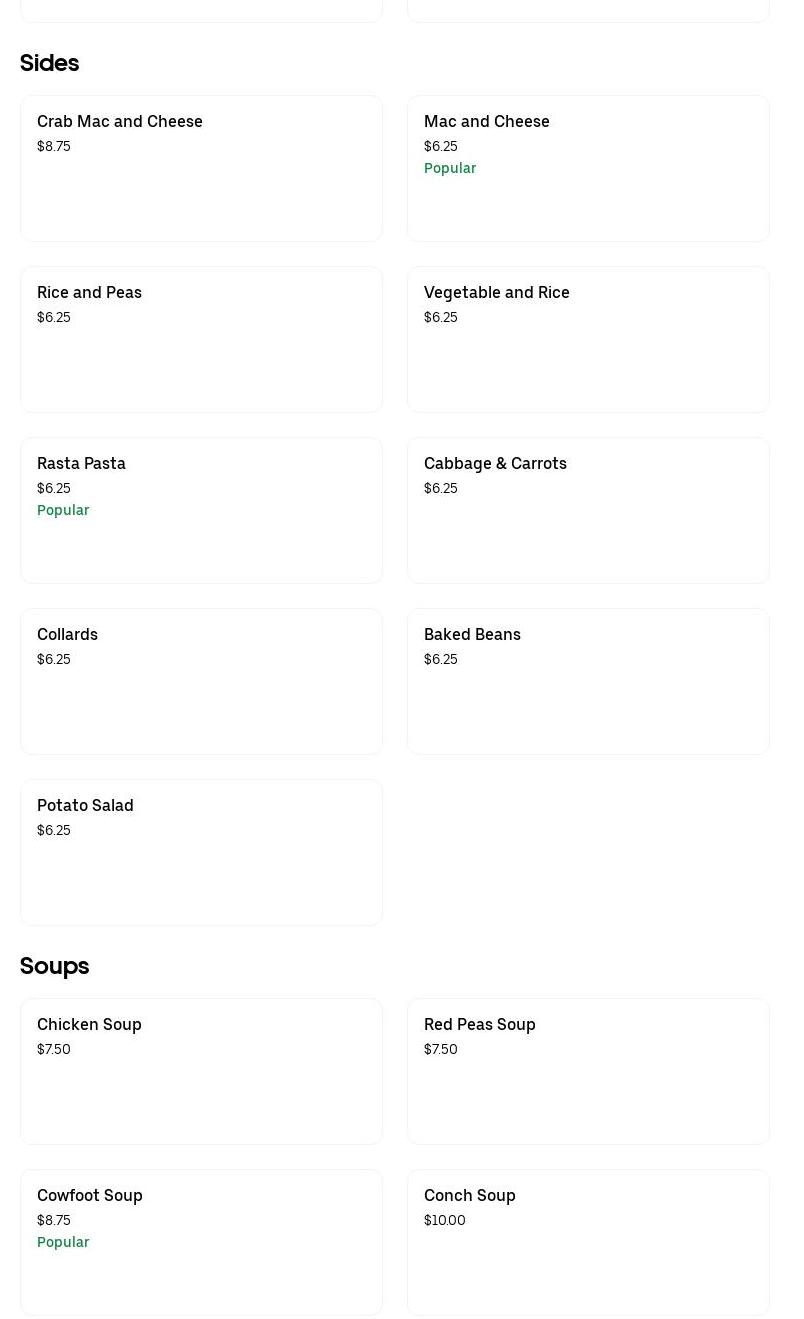Click the Conch Soup menu card
804x1319 pixels.
tap(588, 1242)
